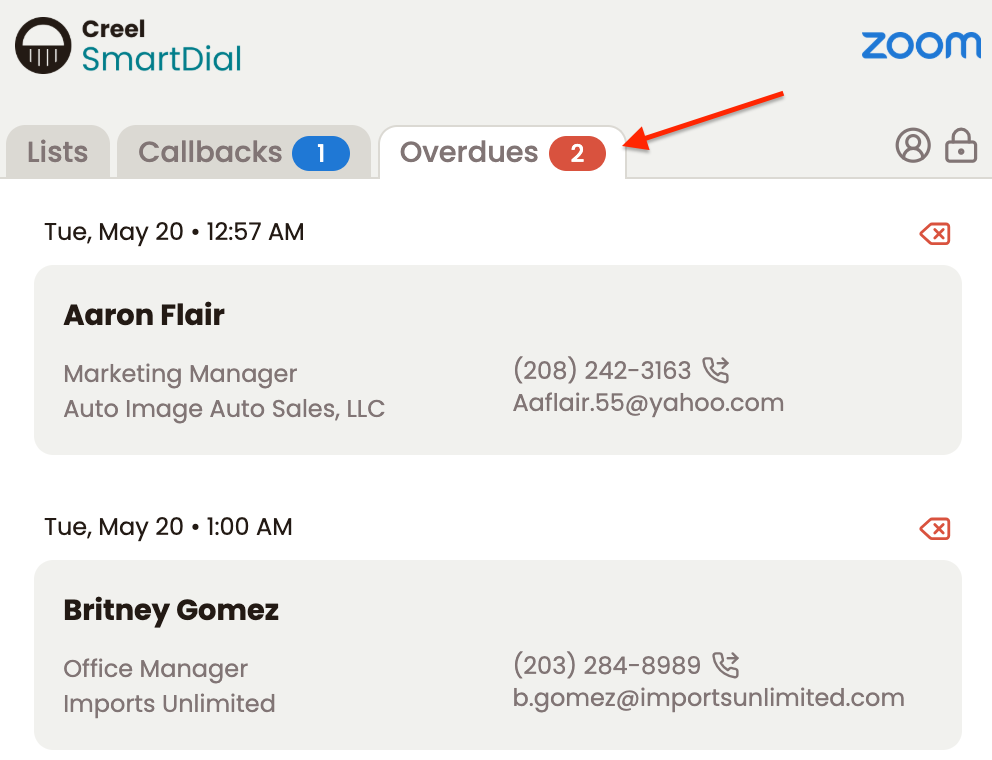Click the Creel SmartDial basket logo
Image resolution: width=992 pixels, height=760 pixels.
tap(43, 46)
